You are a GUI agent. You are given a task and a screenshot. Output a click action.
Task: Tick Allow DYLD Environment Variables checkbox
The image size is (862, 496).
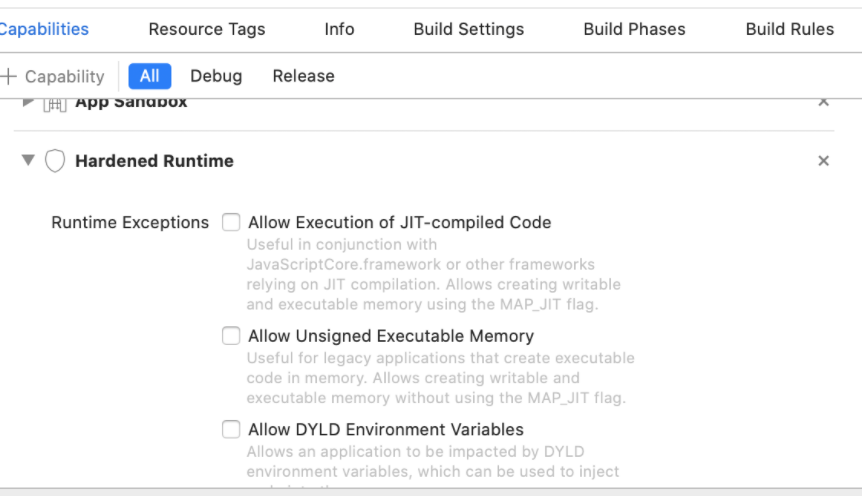click(x=231, y=429)
